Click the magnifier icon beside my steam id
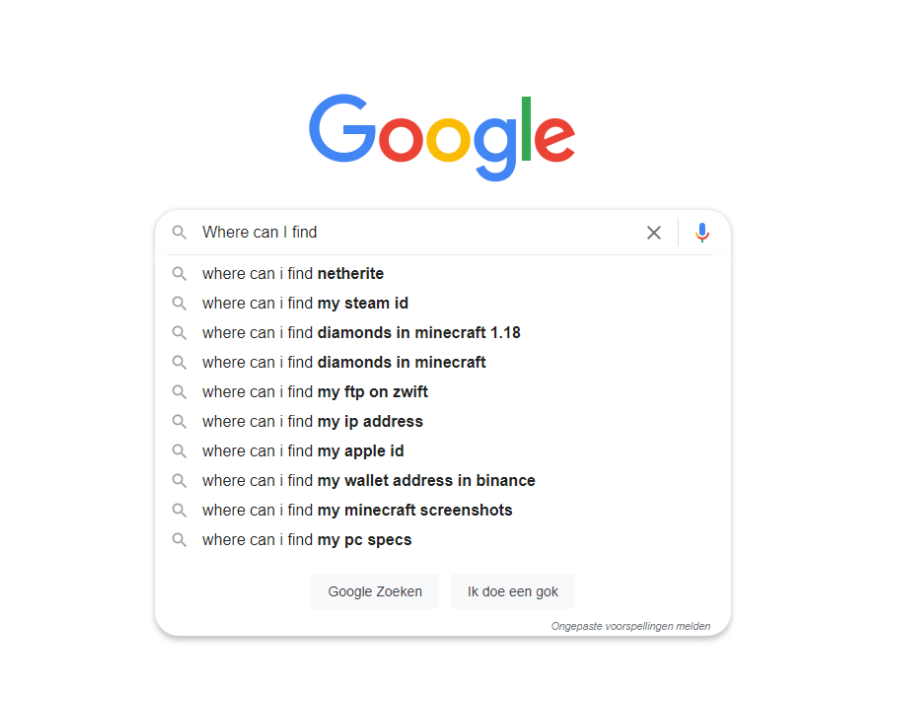Viewport: 910px width, 723px height. tap(179, 303)
